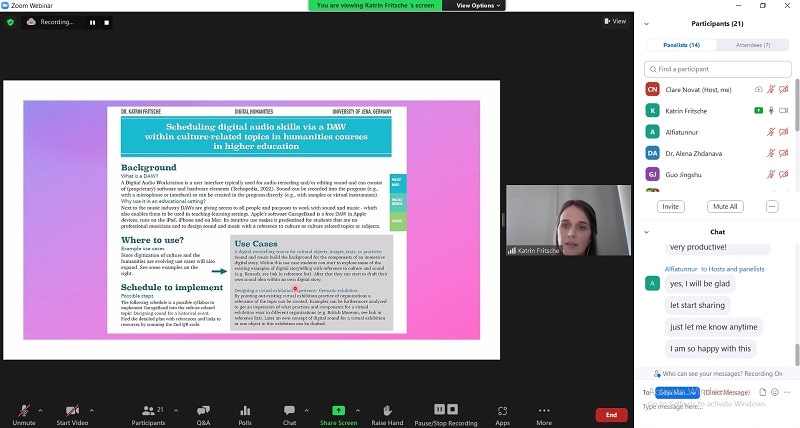Pause the recording from top-left indicator

click(92, 21)
